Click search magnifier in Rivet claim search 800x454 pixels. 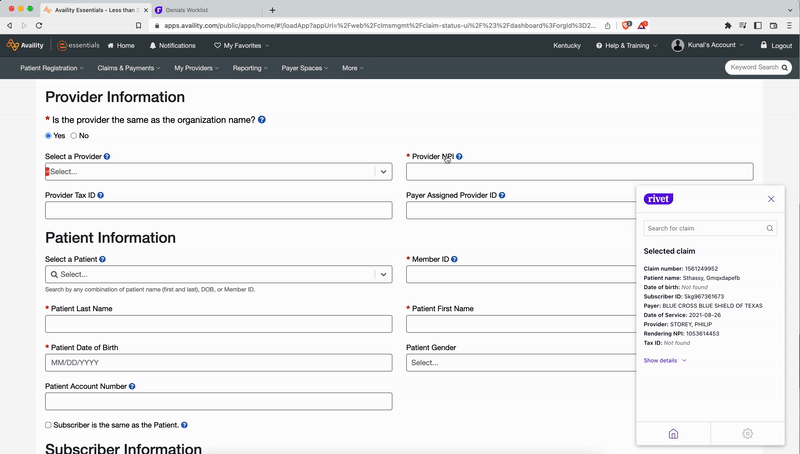(x=769, y=229)
